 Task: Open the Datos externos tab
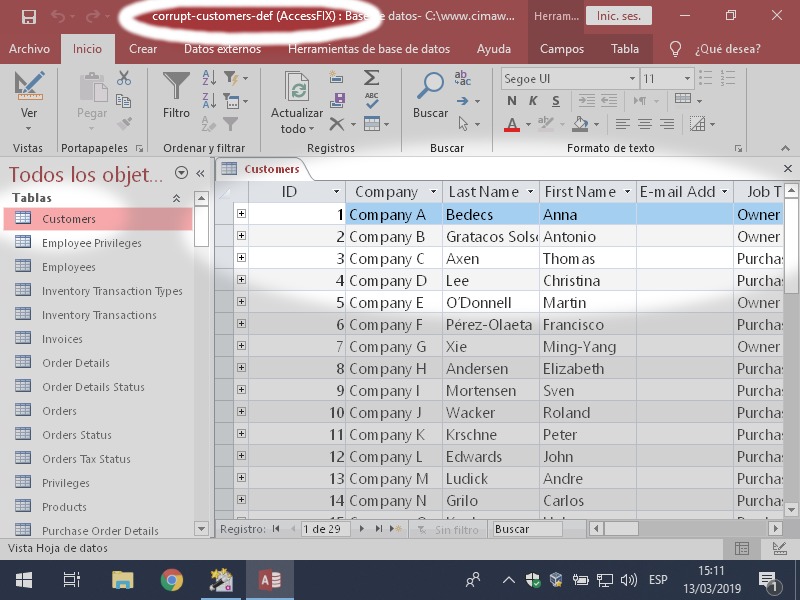(222, 48)
